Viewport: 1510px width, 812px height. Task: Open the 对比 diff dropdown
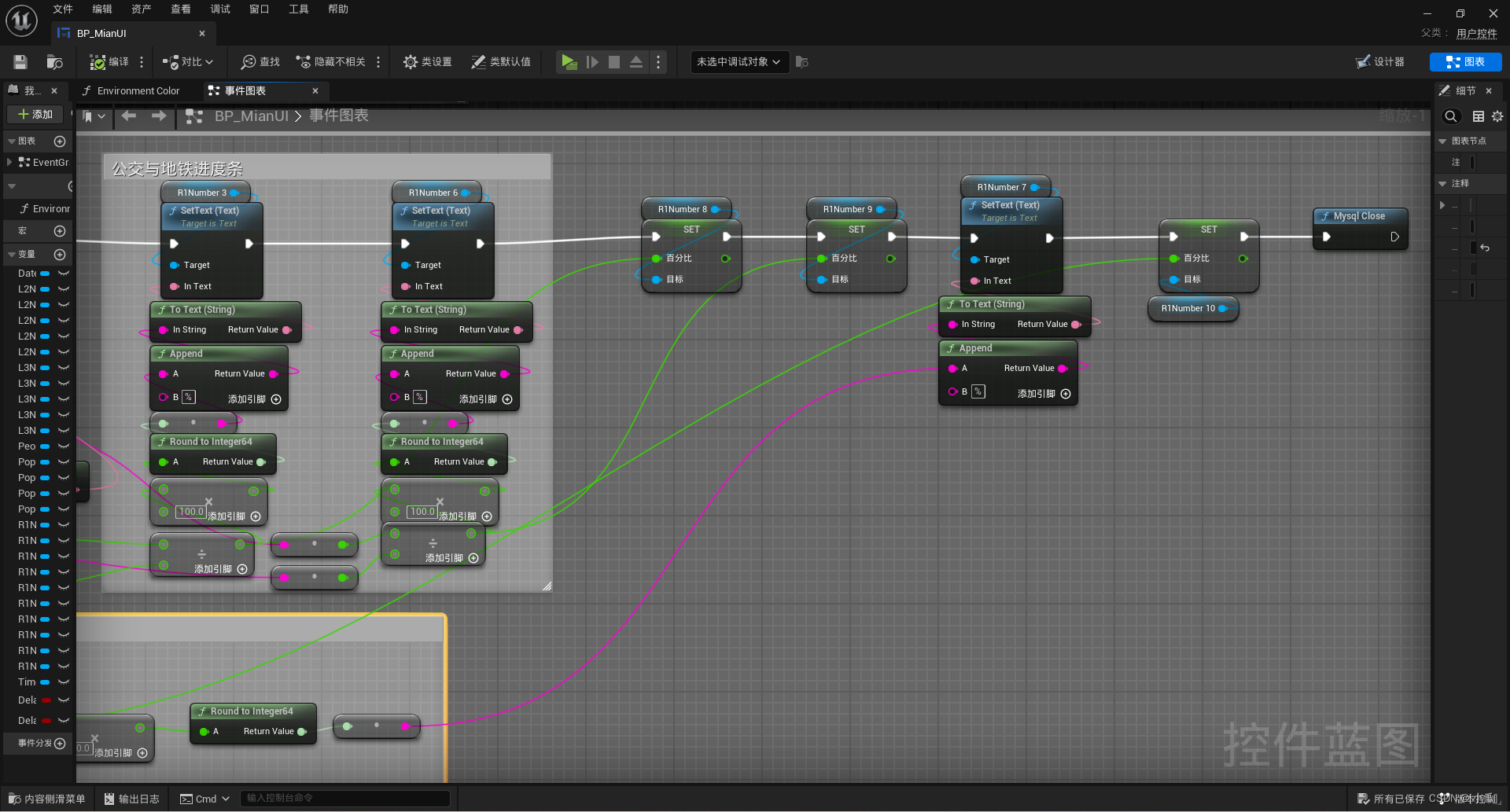[x=187, y=62]
